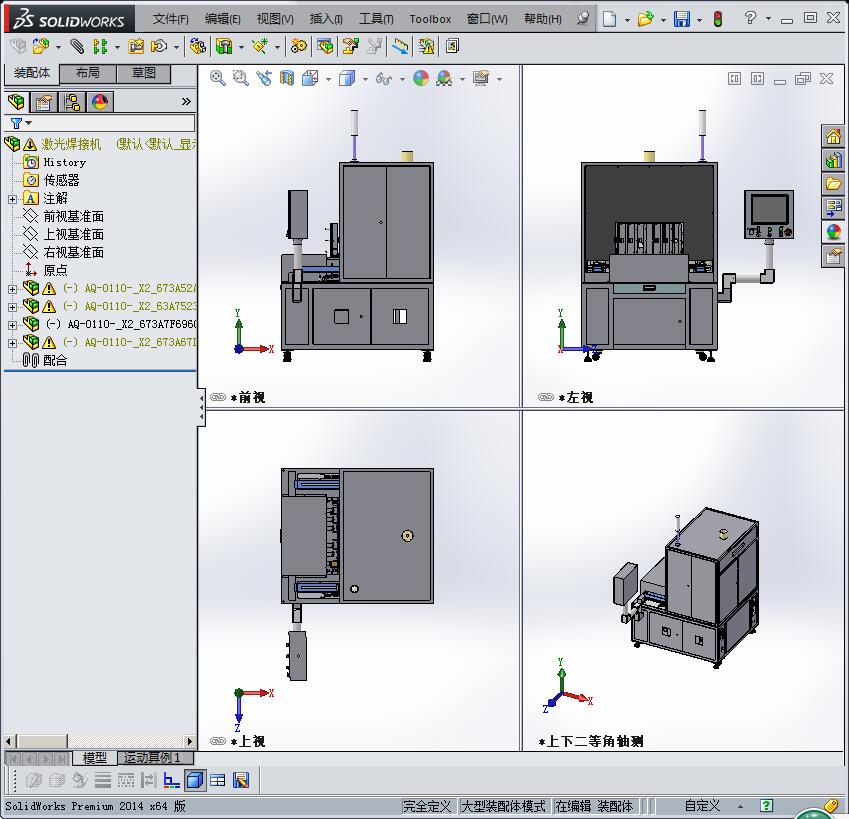Open the 视图(V) menu
Image resolution: width=849 pixels, height=819 pixels.
coord(275,19)
